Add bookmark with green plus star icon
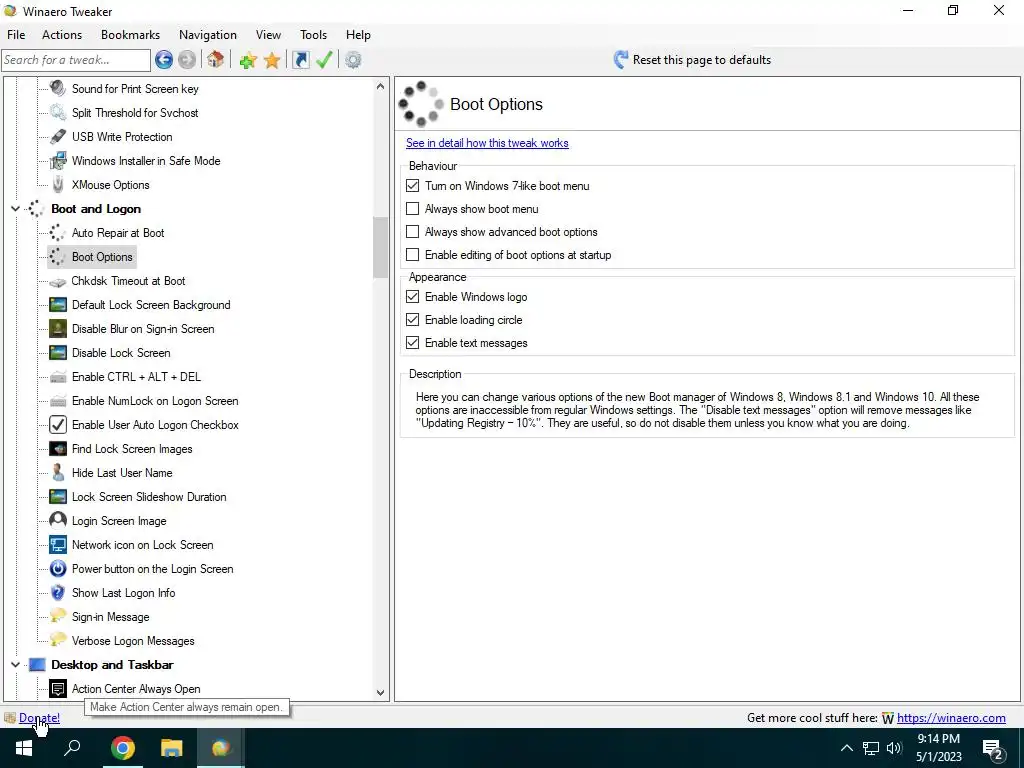Screen dimensions: 1024x768 pos(248,61)
